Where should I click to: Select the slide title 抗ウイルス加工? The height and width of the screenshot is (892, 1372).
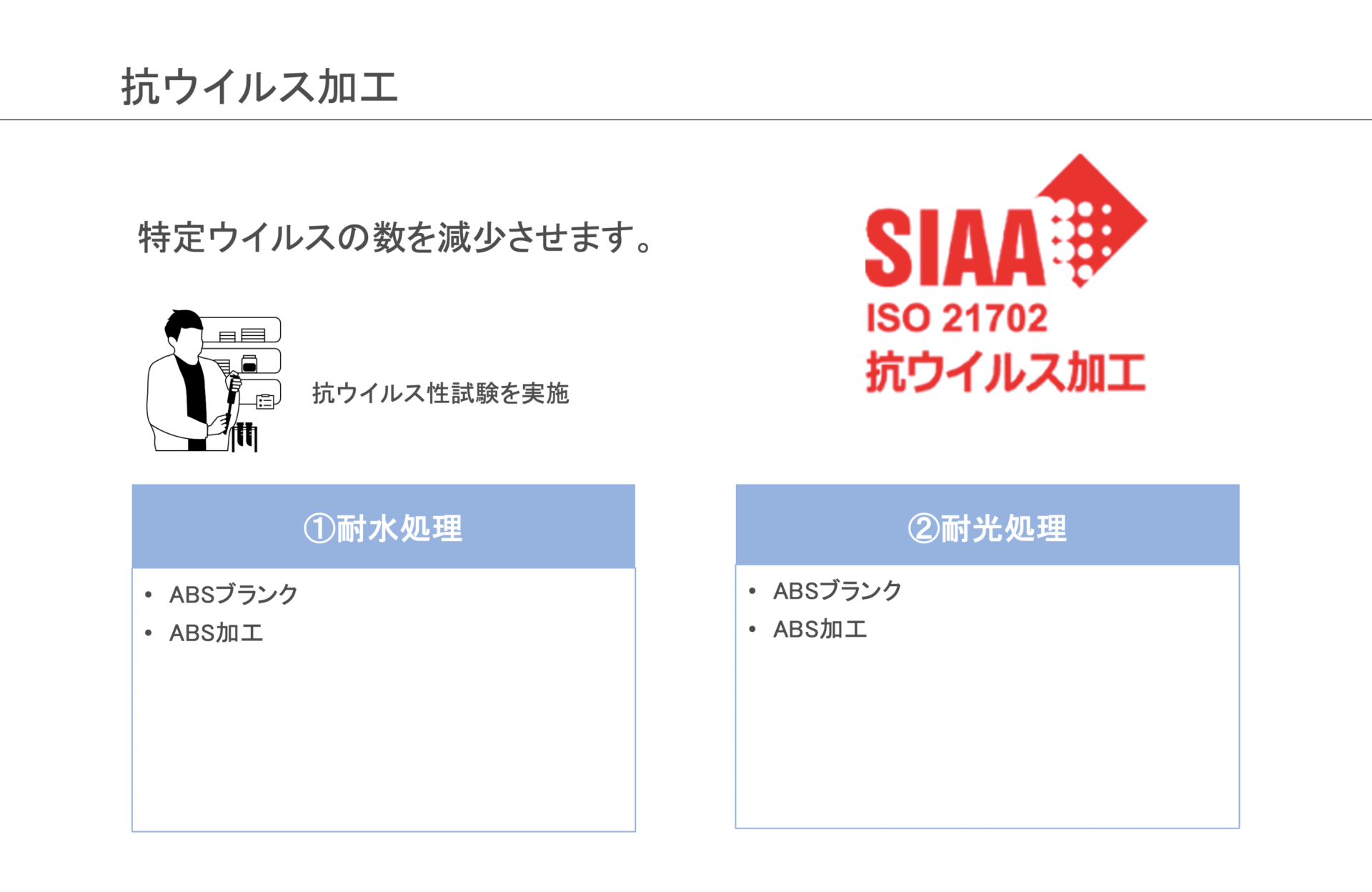(x=259, y=87)
